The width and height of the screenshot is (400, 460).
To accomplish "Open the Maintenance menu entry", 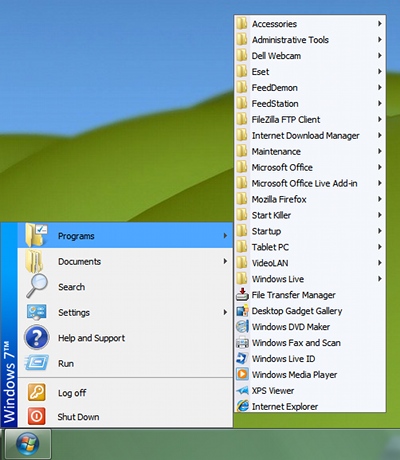I will point(310,151).
